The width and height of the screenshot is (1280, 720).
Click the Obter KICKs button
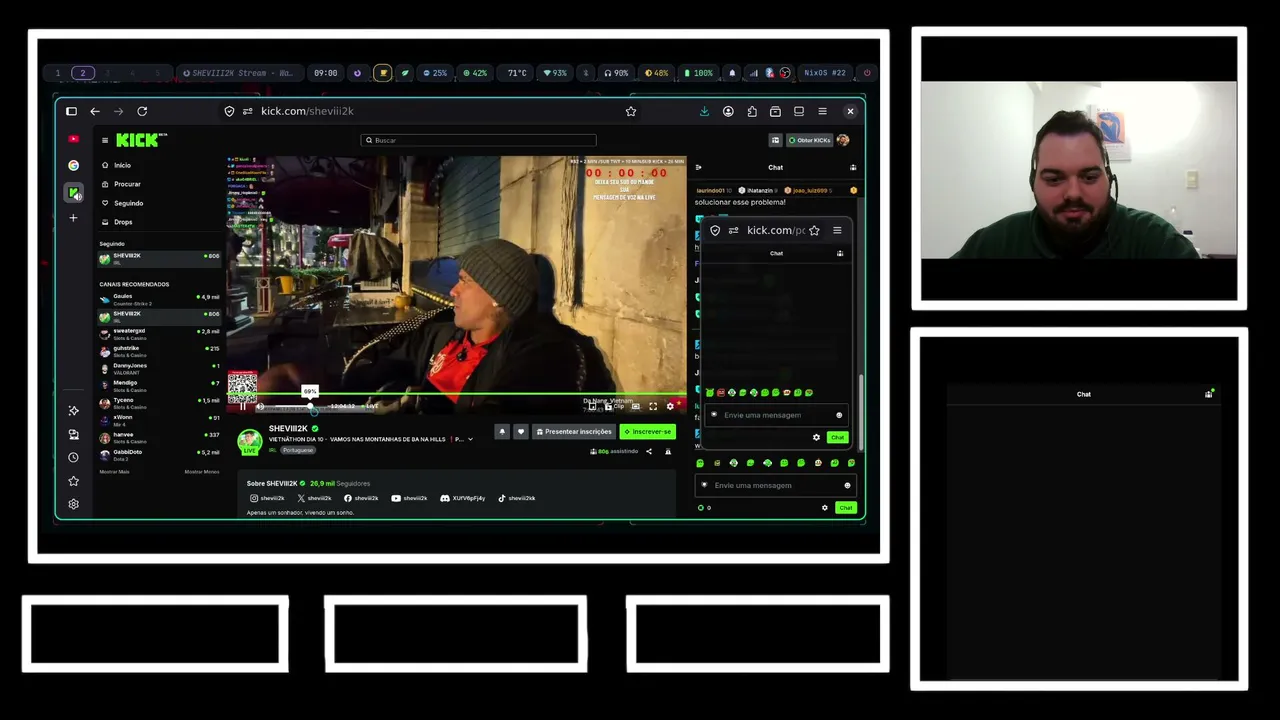pos(810,140)
